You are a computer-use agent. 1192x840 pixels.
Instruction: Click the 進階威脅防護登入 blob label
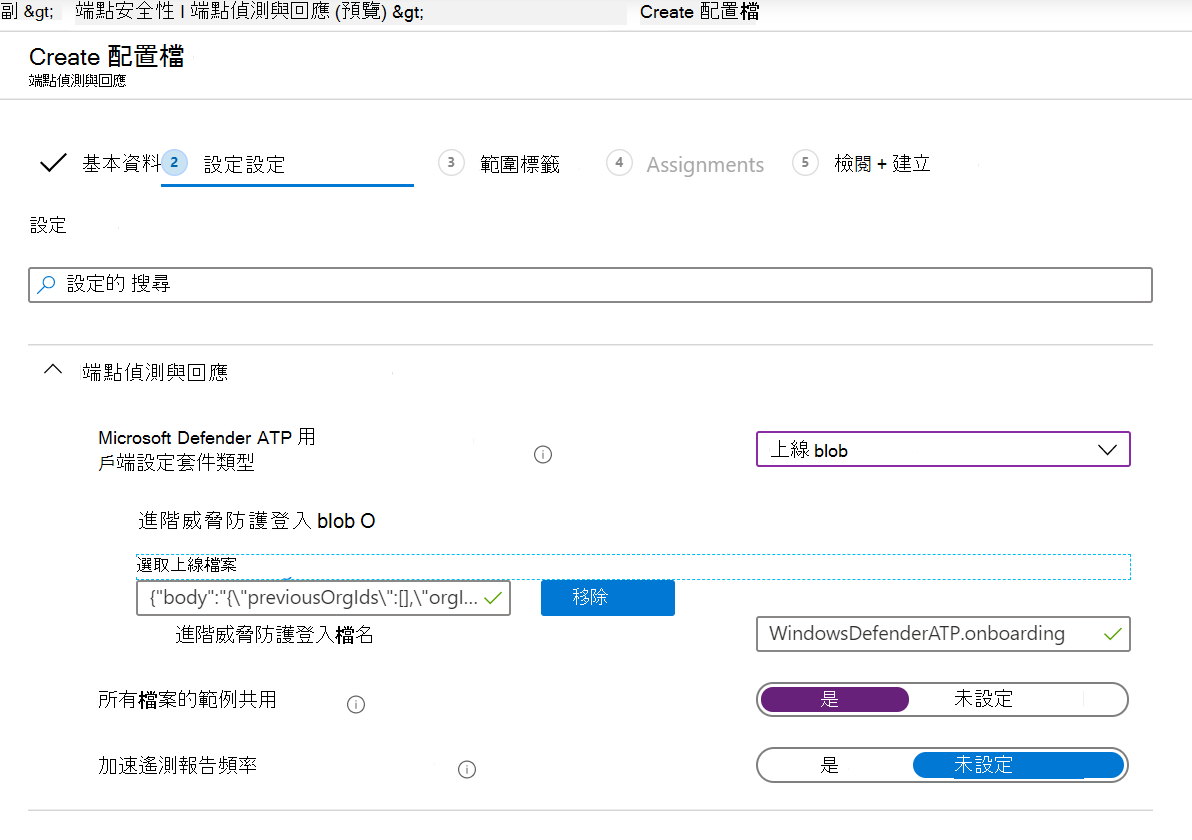tap(256, 521)
